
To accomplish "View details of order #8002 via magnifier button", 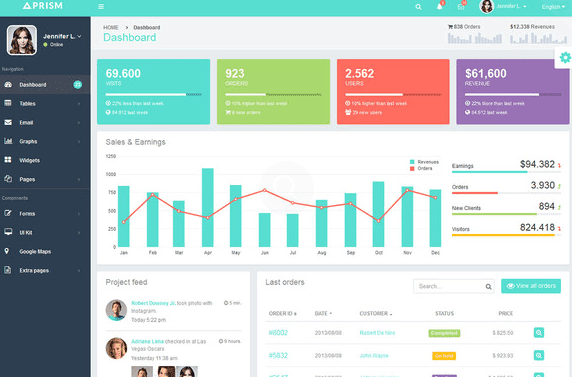I will click(x=539, y=332).
